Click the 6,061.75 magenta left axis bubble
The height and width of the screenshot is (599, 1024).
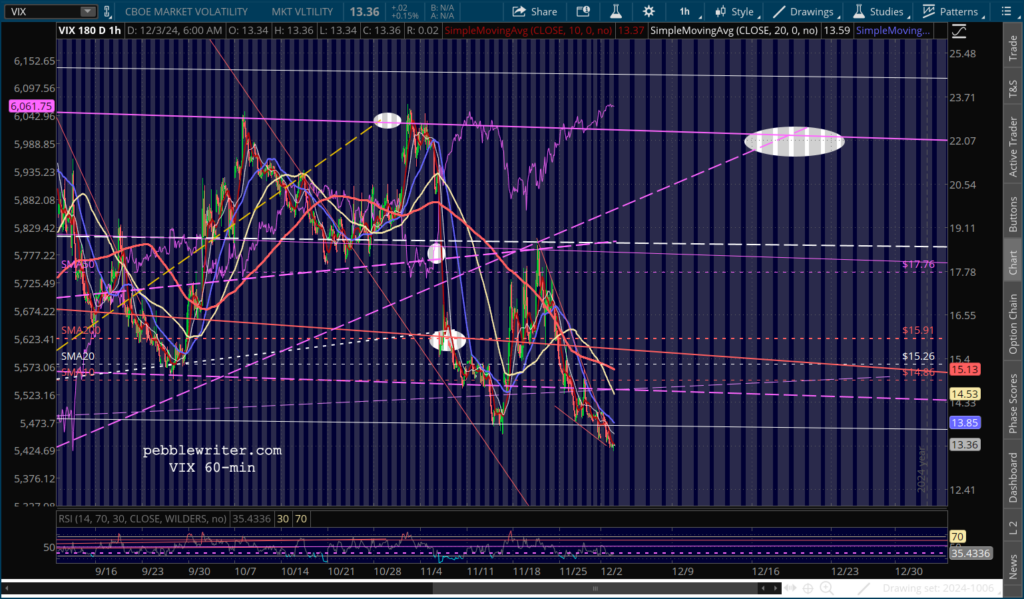tap(31, 106)
